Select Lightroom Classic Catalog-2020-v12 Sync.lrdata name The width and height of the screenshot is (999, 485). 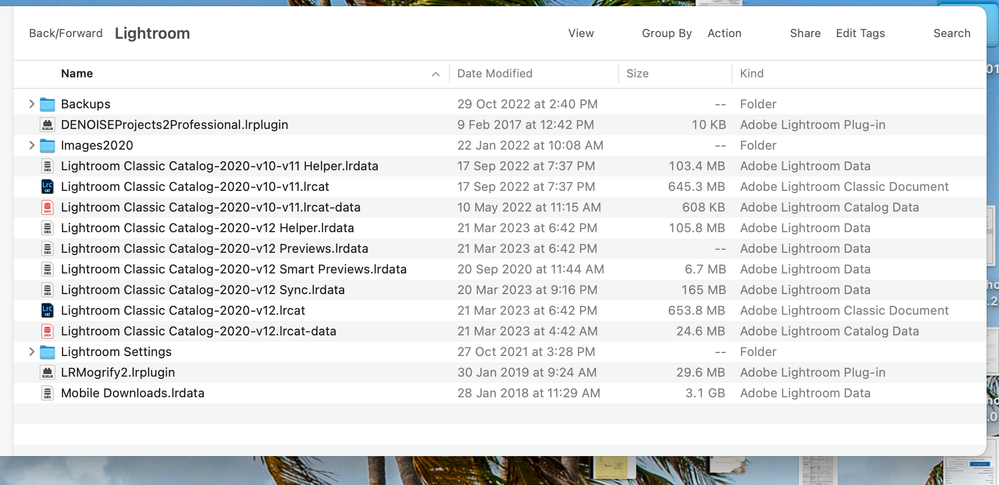point(203,290)
